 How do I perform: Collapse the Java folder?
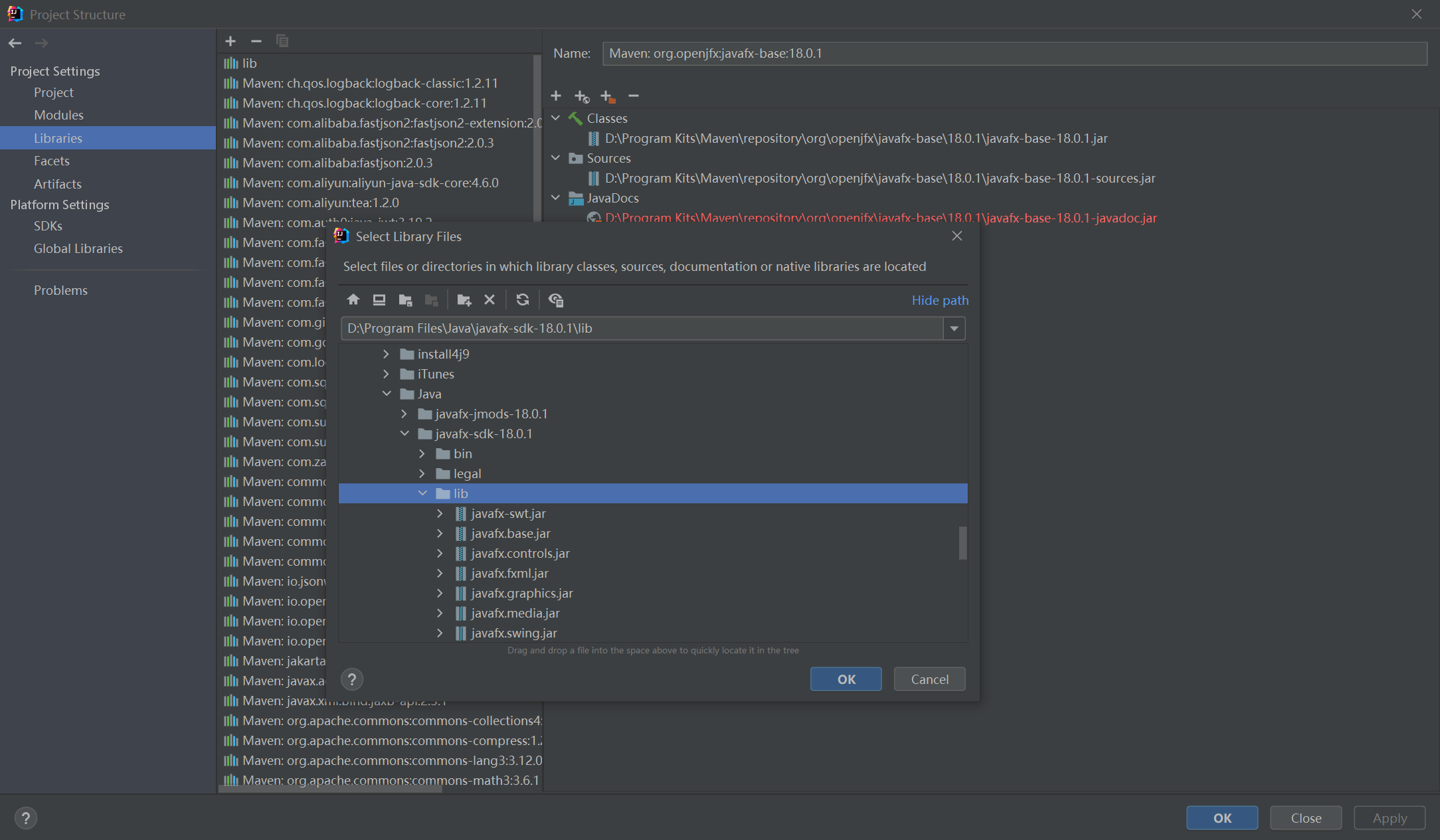coord(387,394)
